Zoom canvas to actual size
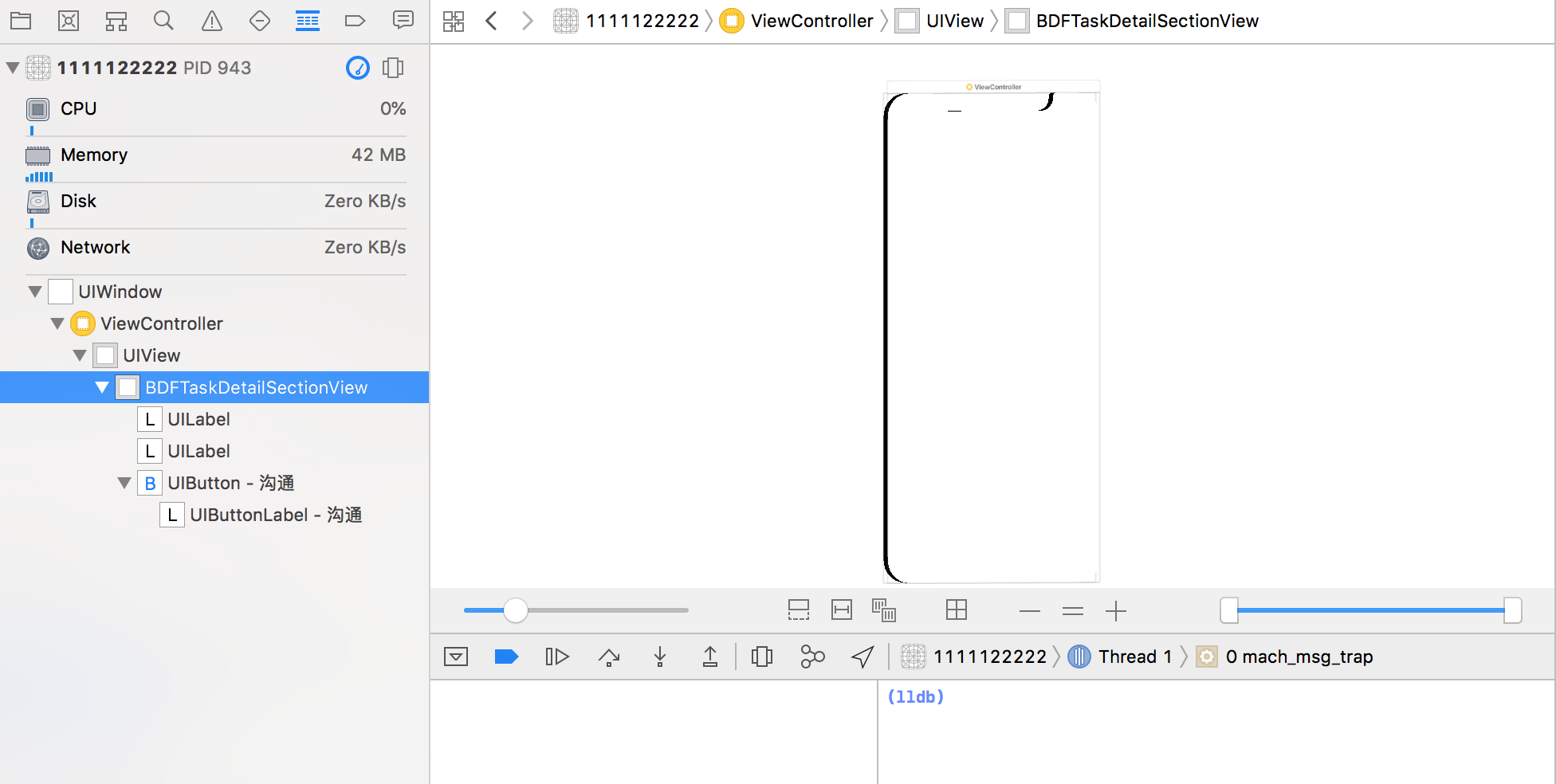Viewport: 1556px width, 784px height. point(1073,611)
